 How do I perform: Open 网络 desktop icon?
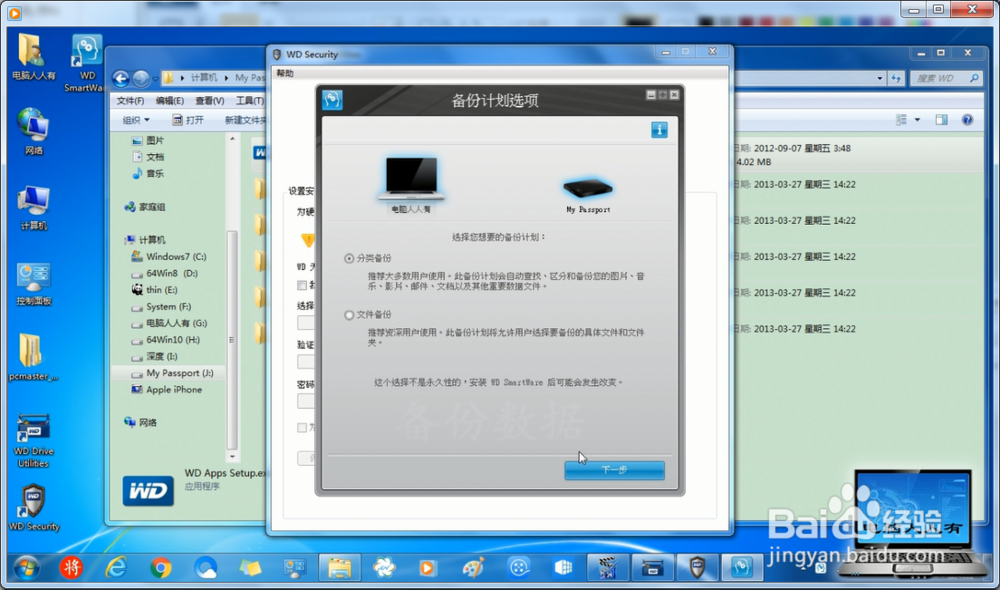[33, 131]
